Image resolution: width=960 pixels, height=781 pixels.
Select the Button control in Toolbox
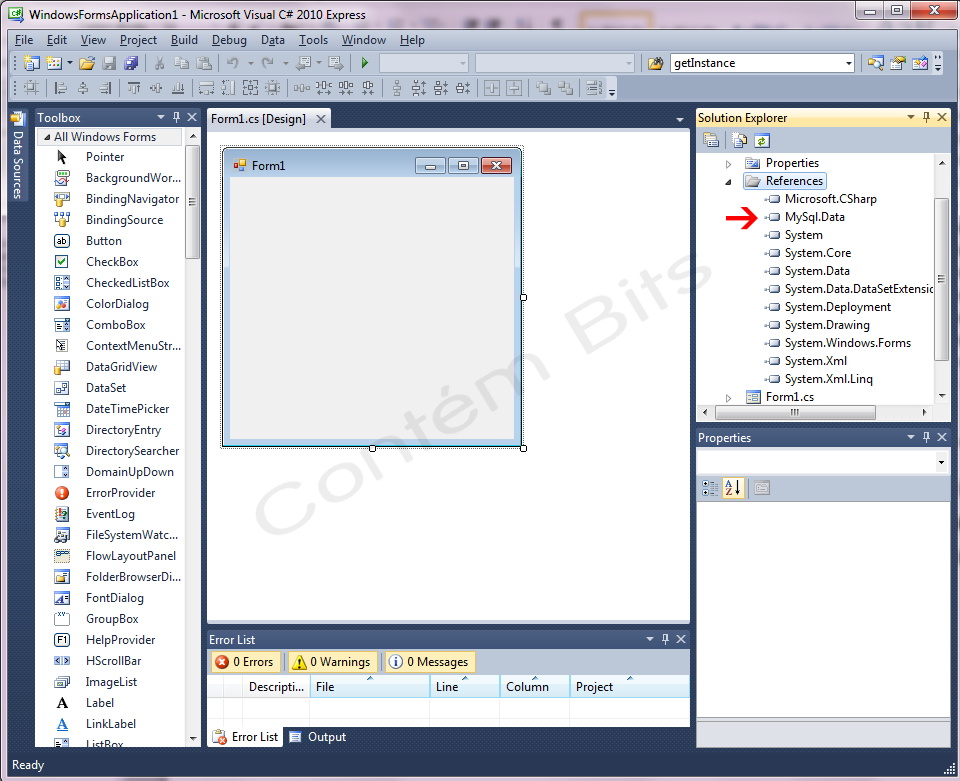pos(103,241)
